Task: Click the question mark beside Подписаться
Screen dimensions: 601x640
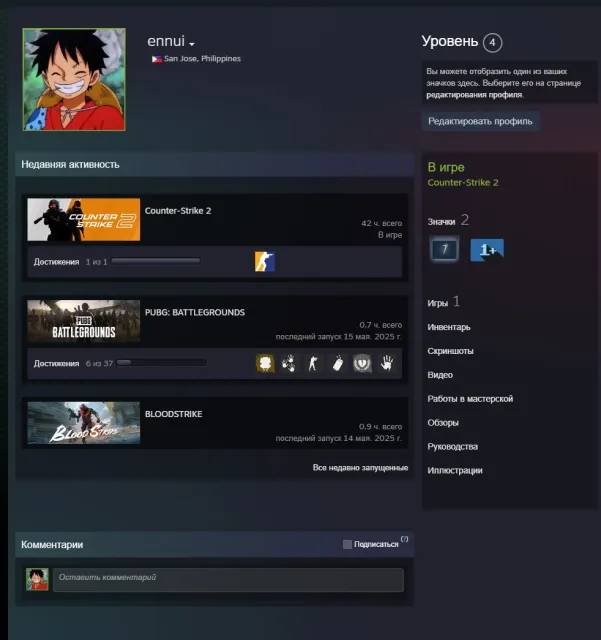Action: (x=404, y=539)
